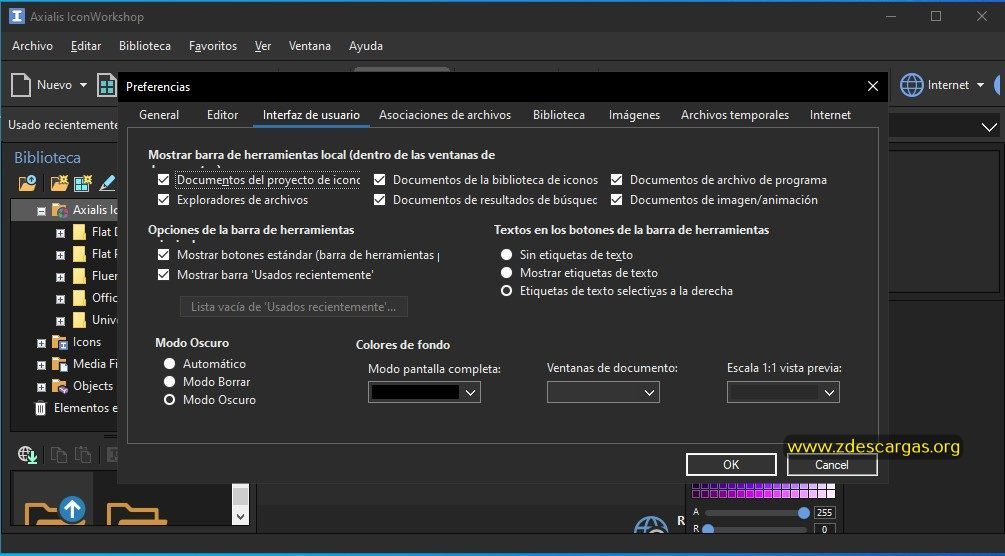Click the grid icon beside the Nuevo button
The image size is (1005, 556).
106,85
